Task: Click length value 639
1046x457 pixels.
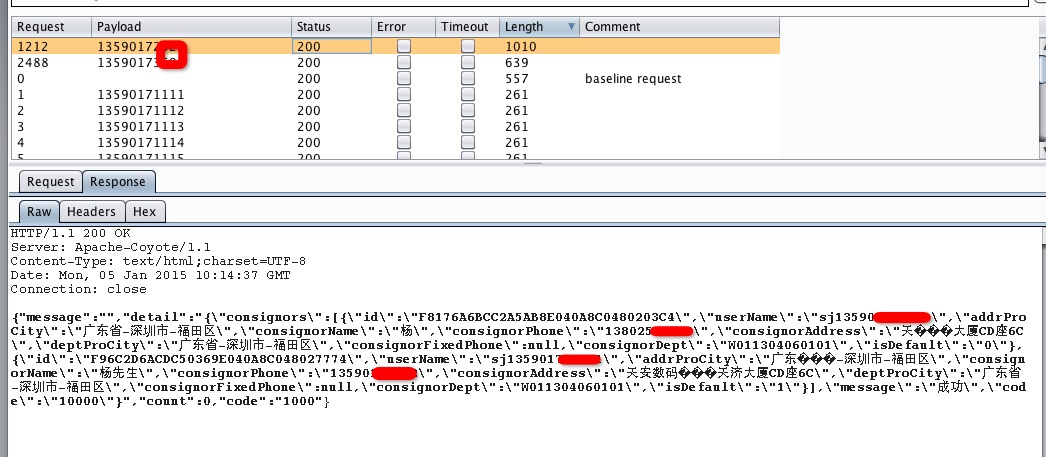Action: click(517, 63)
